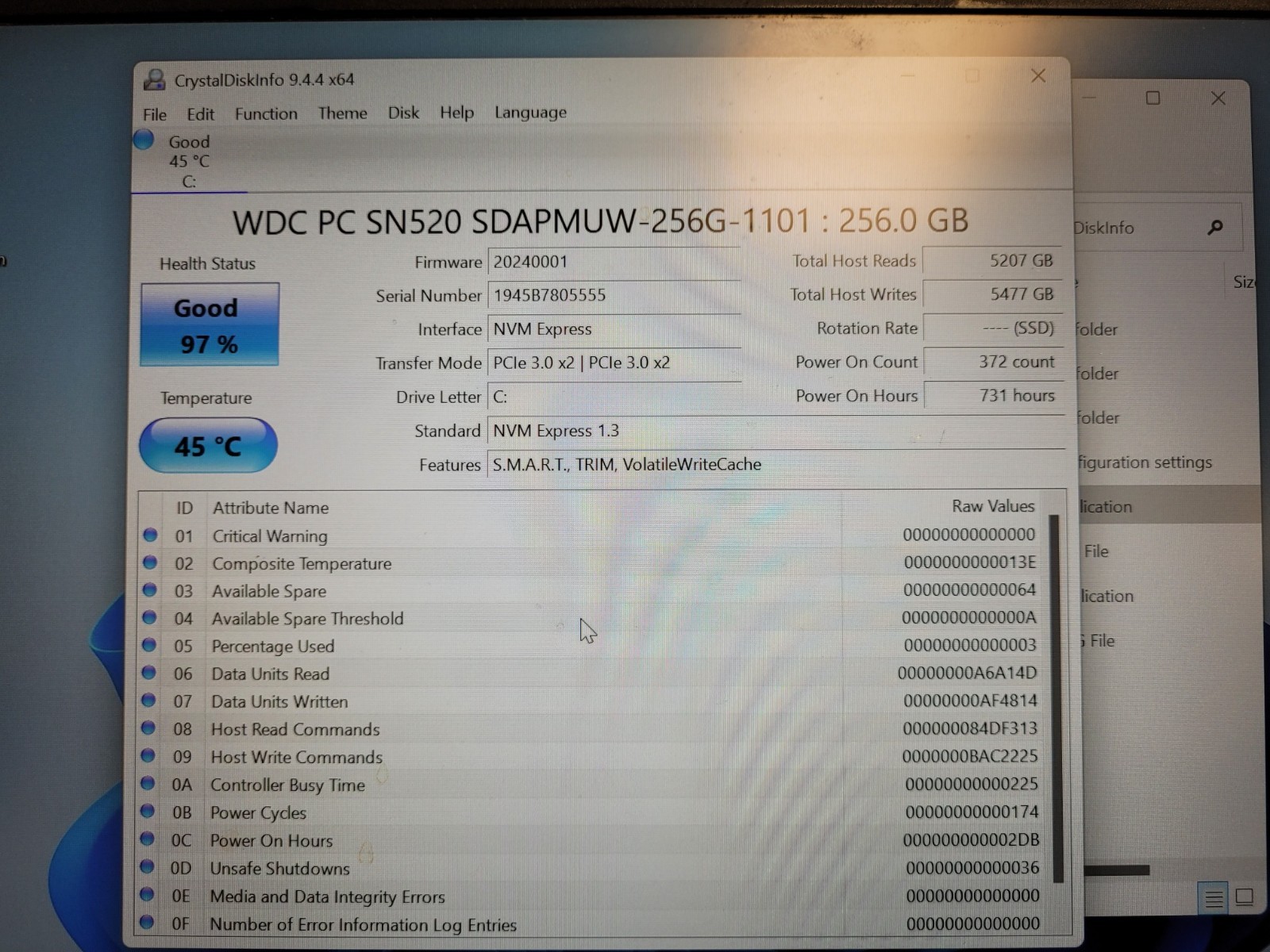Click the Good 97 % health status button
Viewport: 1270px width, 952px height.
(210, 324)
